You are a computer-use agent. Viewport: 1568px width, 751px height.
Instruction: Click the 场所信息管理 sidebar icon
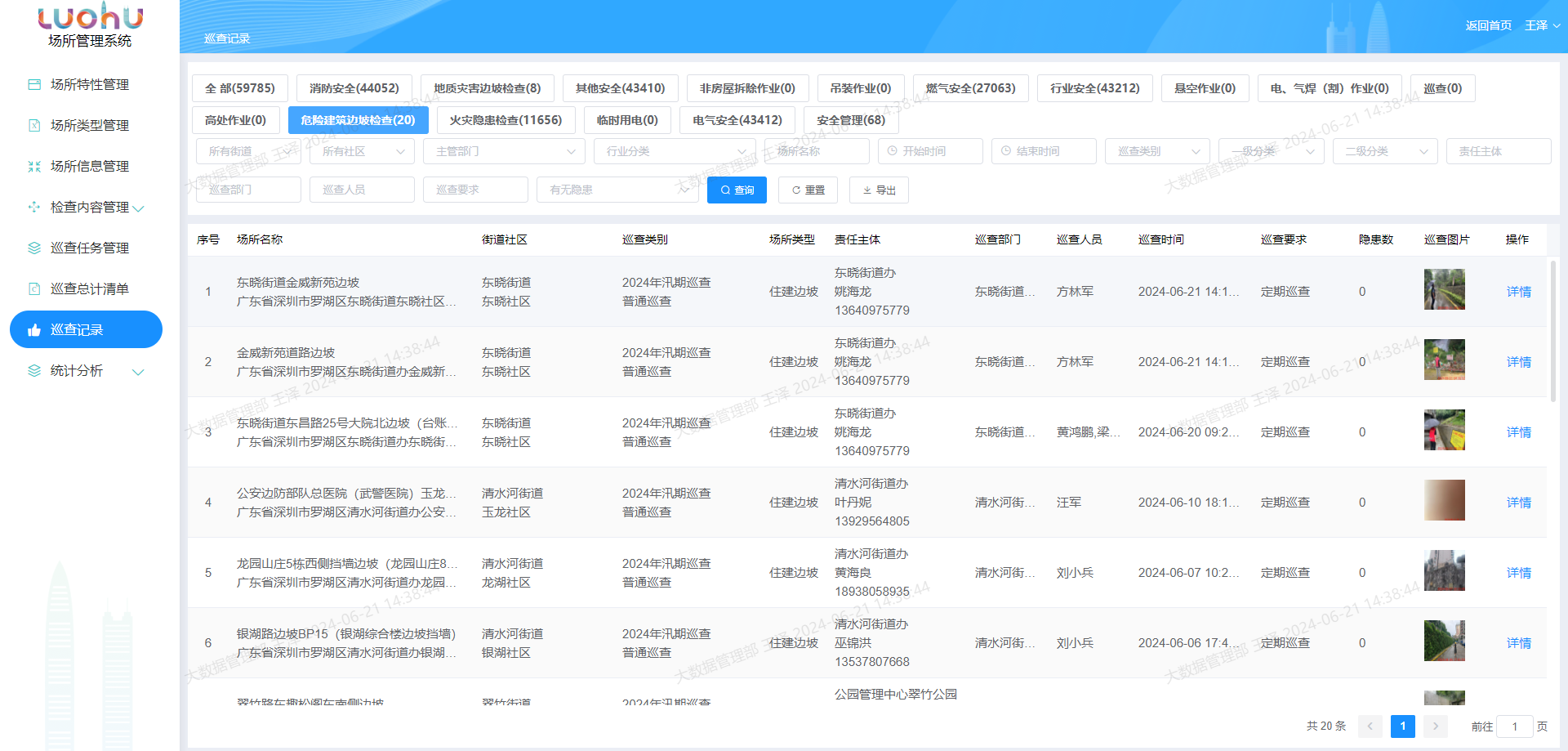pyautogui.click(x=34, y=166)
